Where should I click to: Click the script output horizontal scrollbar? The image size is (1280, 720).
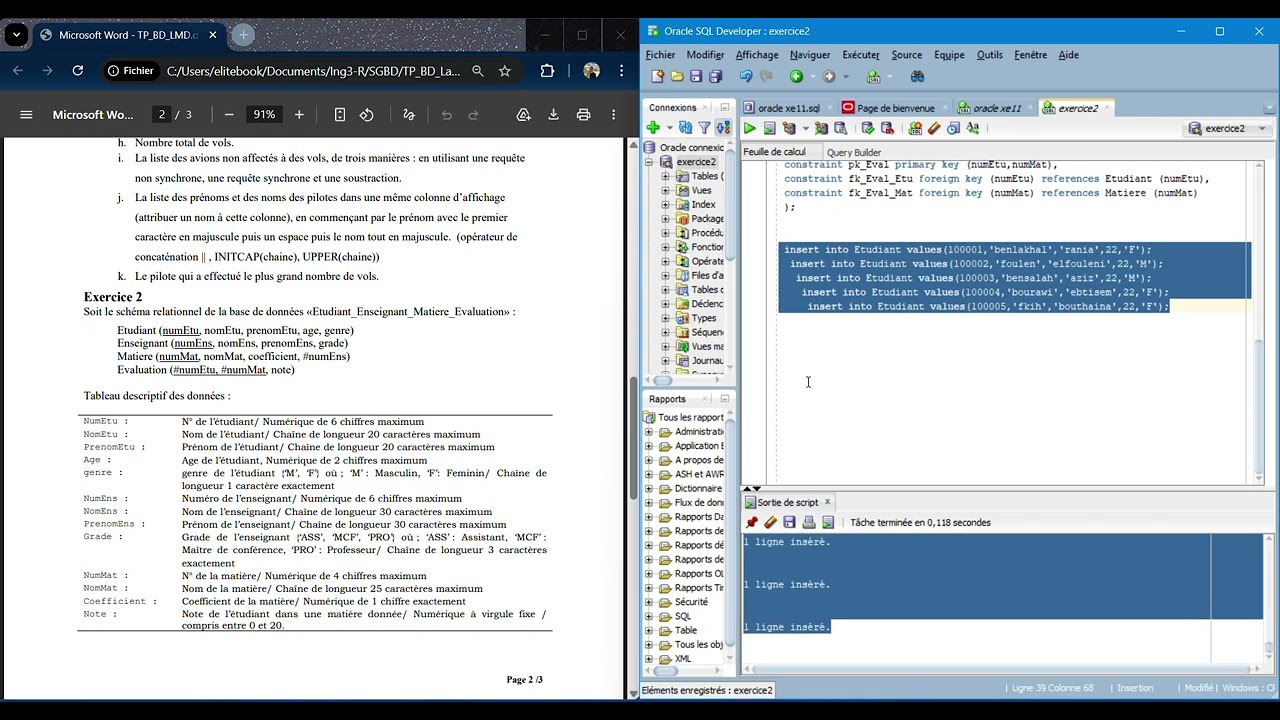click(x=1003, y=669)
